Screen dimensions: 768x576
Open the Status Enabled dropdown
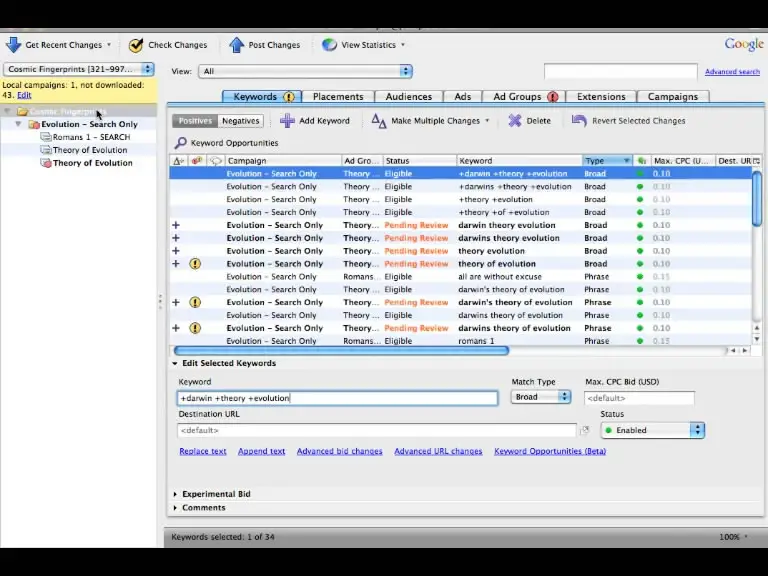(652, 431)
